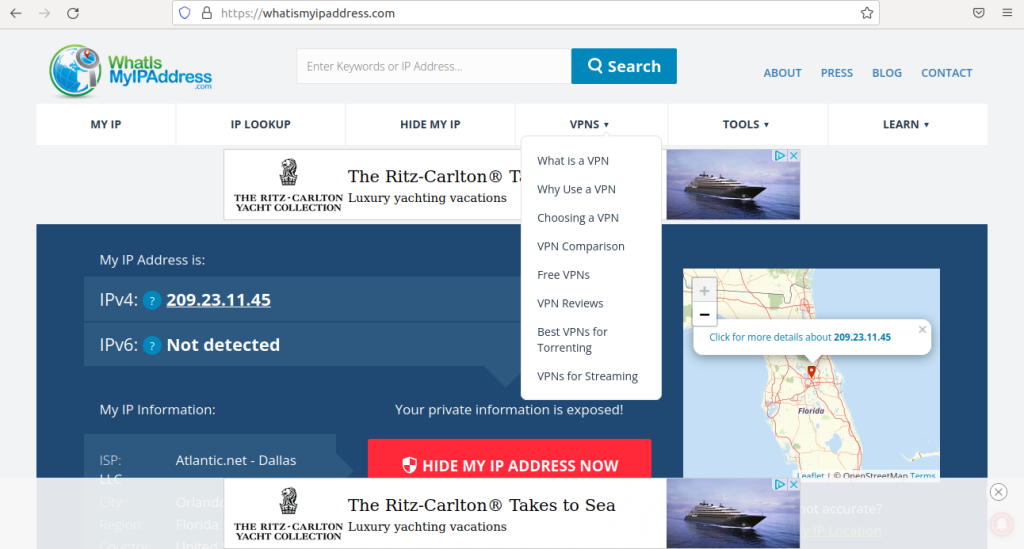Click the red notification bell icon
1024x549 pixels.
(x=1001, y=523)
